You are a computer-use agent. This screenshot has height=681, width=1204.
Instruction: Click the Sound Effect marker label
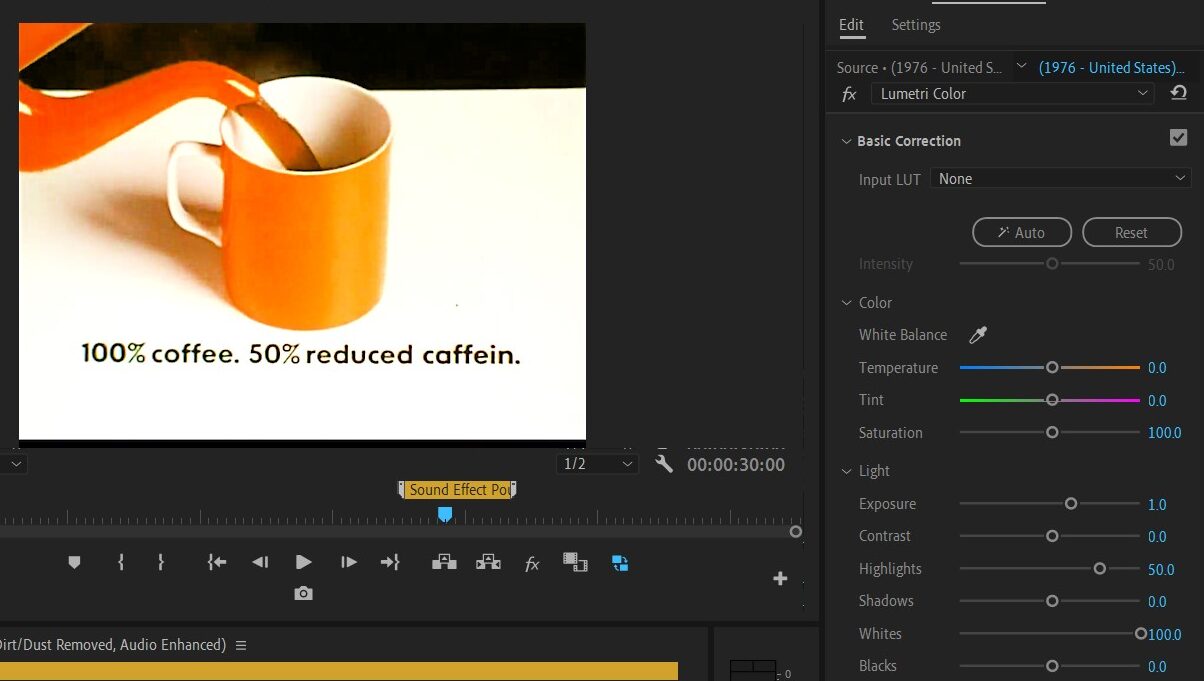tap(458, 489)
